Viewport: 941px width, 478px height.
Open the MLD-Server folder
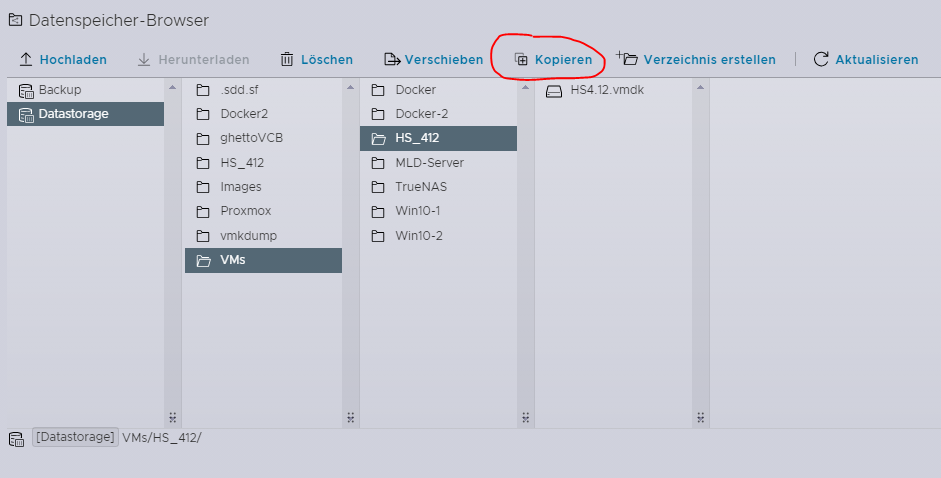click(429, 162)
